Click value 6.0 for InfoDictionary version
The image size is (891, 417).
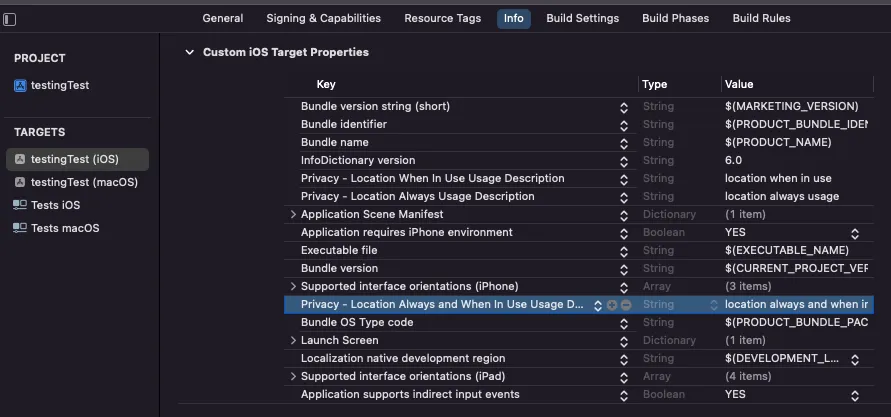point(733,160)
